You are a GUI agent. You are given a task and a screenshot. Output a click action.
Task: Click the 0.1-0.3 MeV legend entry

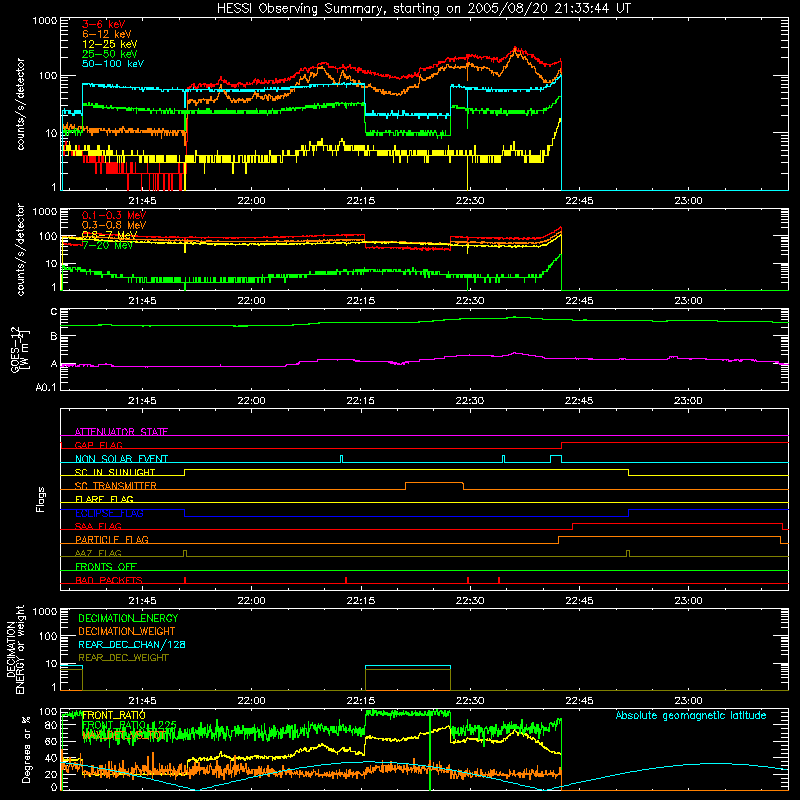click(114, 215)
